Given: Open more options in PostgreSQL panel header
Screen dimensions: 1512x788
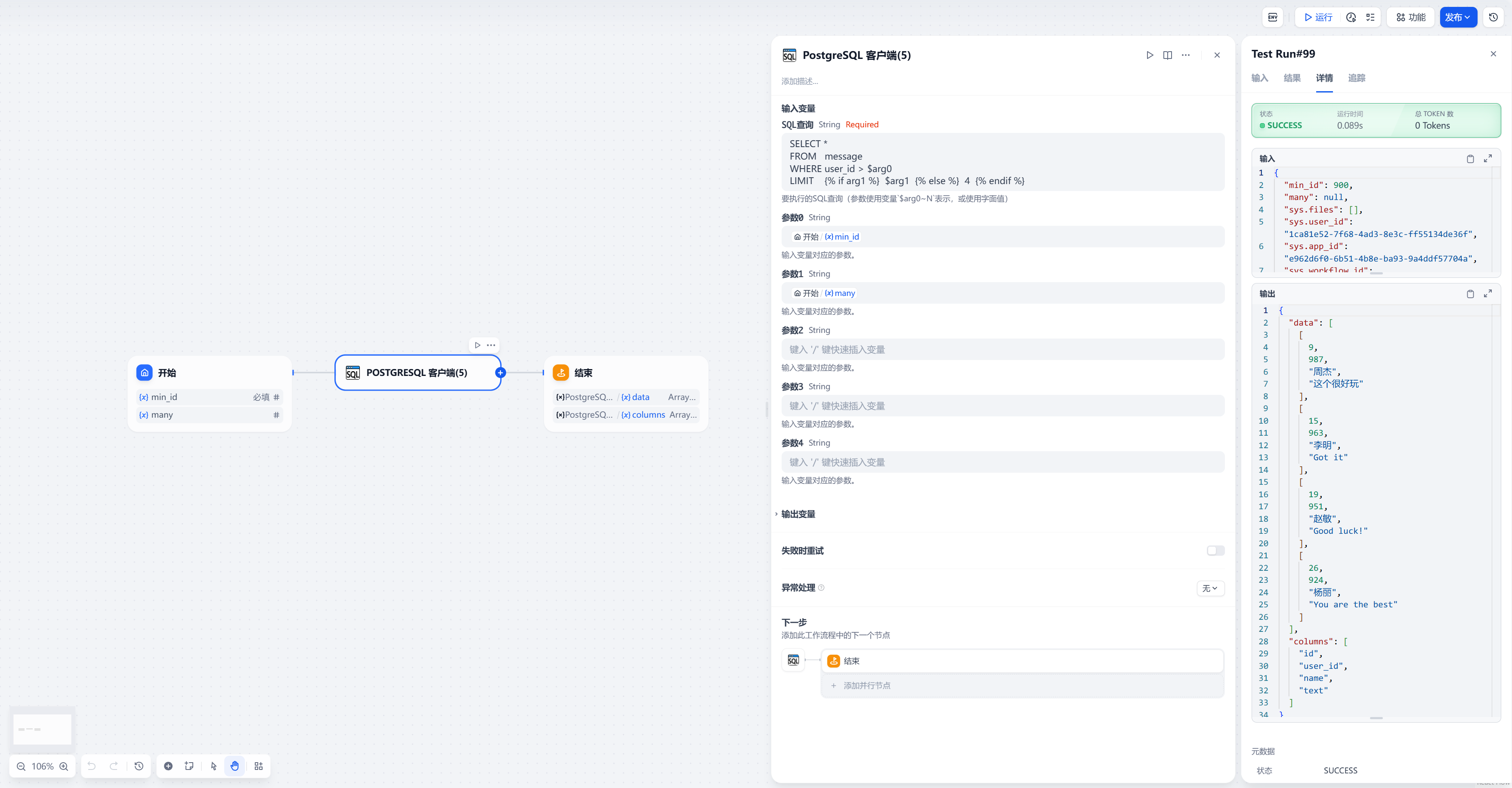Looking at the screenshot, I should tap(1186, 55).
